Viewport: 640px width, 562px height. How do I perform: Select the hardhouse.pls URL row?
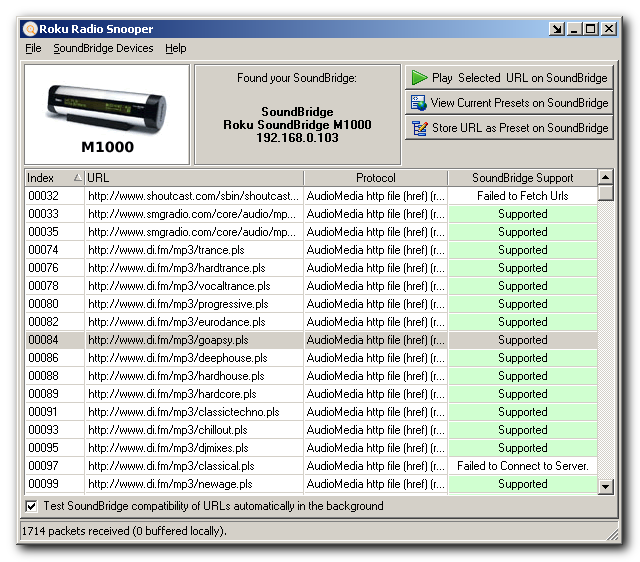311,376
